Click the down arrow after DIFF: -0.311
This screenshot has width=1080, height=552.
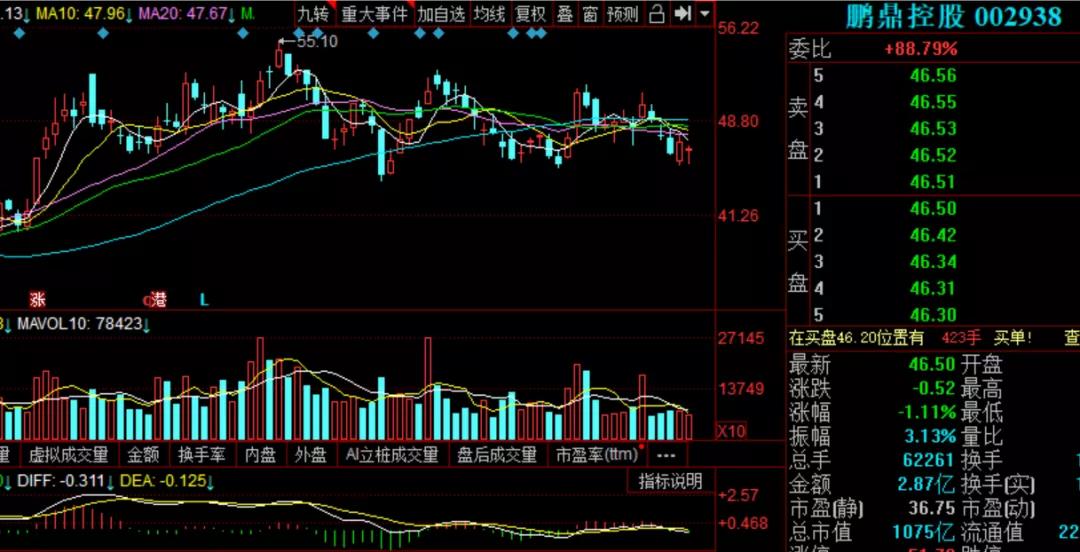(x=109, y=481)
